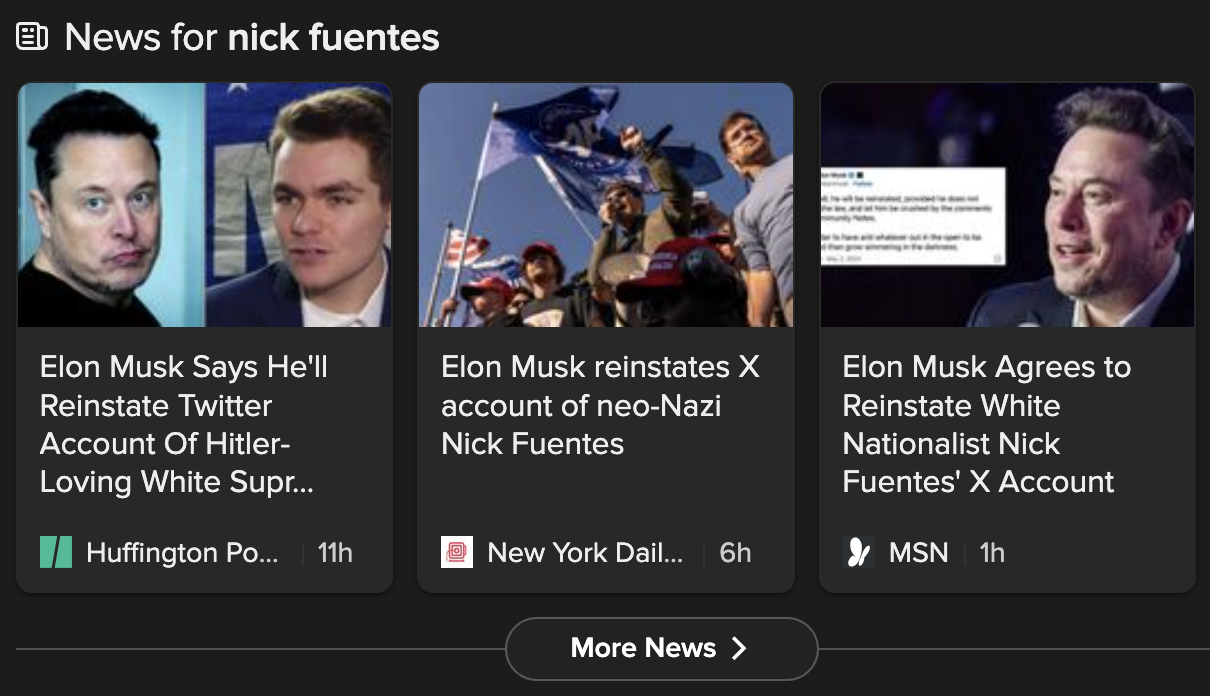Open the rally flags photo thumbnail

tap(606, 205)
